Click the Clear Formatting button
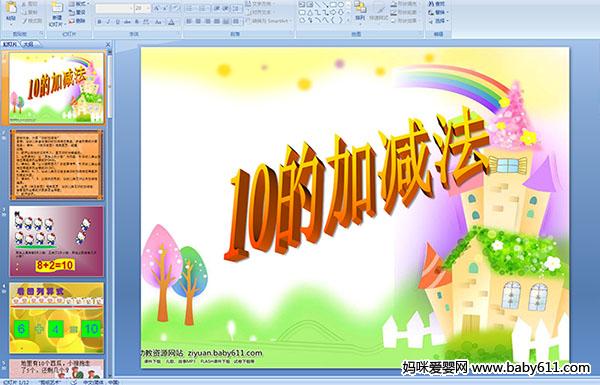 click(176, 8)
